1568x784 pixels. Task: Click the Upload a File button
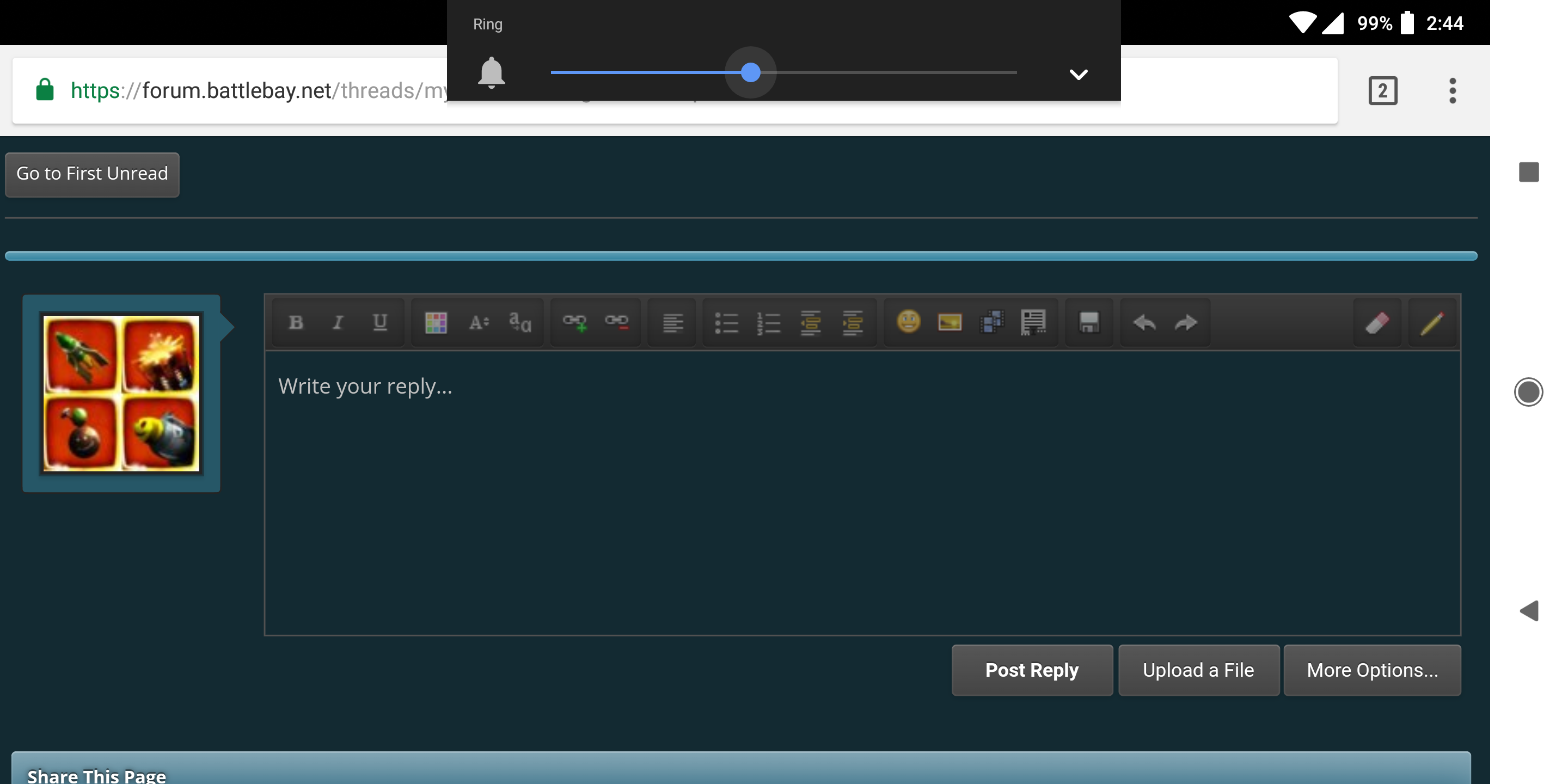click(x=1199, y=670)
